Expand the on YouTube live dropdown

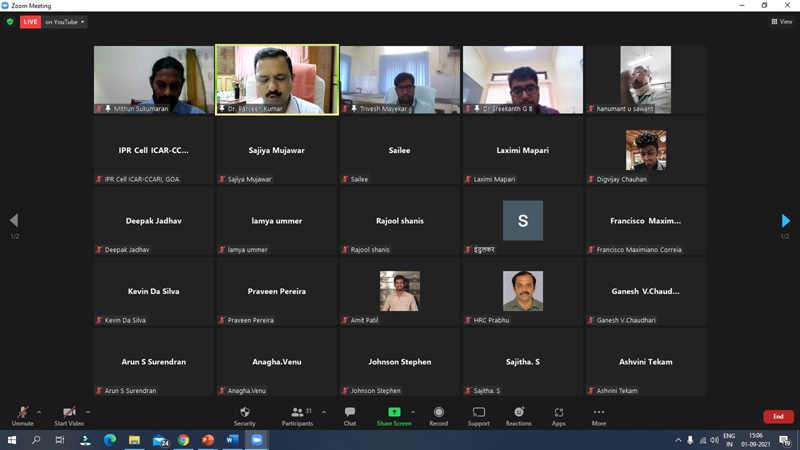(65, 22)
